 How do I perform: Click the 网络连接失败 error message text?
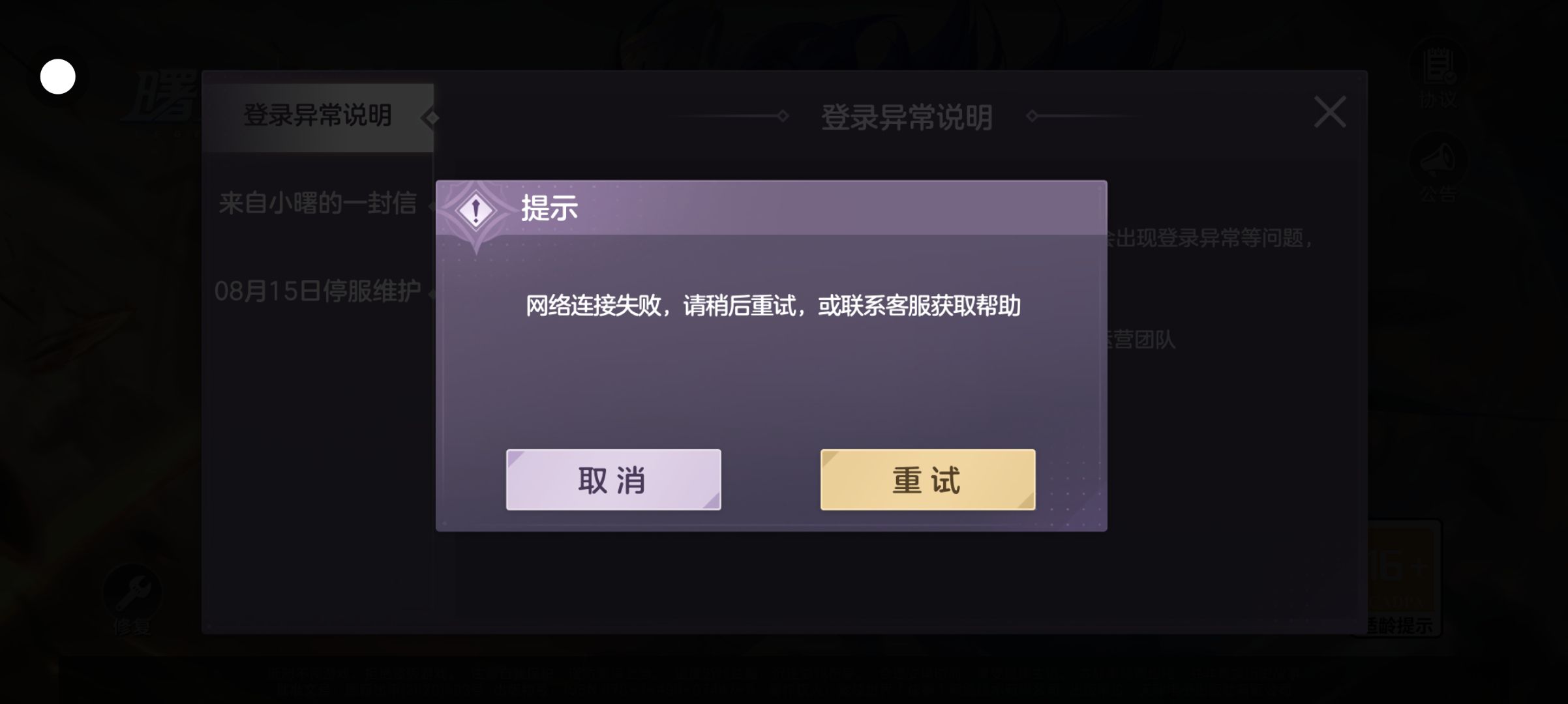coord(773,306)
